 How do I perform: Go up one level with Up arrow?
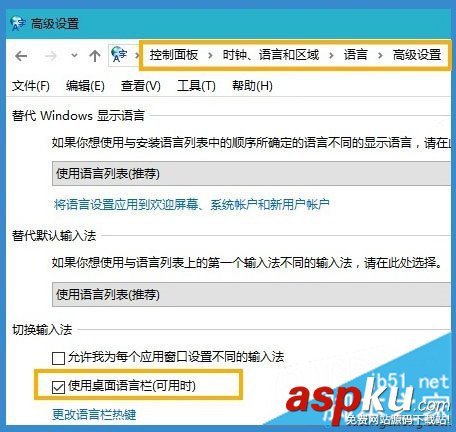pyautogui.click(x=95, y=56)
